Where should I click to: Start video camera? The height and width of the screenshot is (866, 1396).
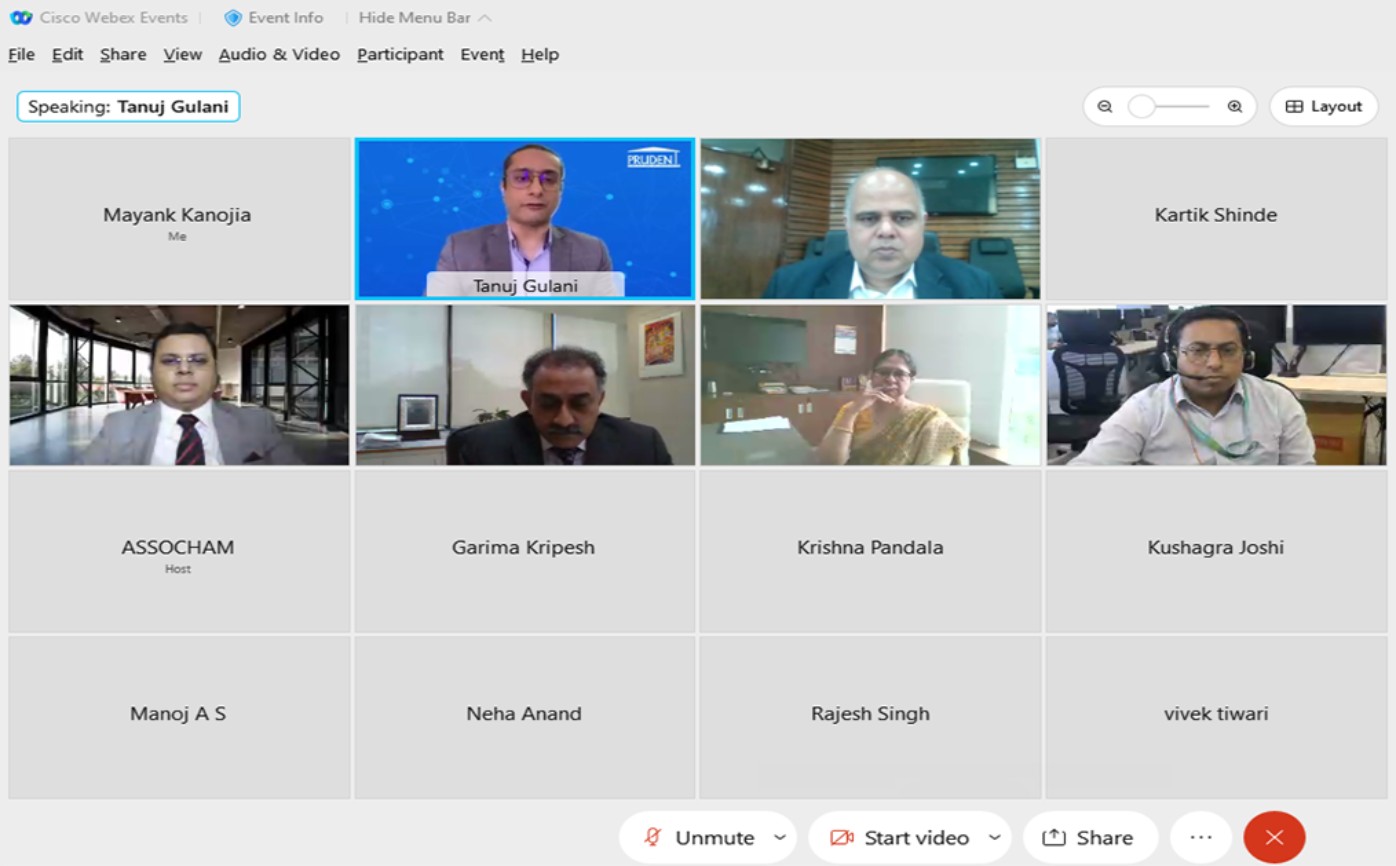point(901,838)
